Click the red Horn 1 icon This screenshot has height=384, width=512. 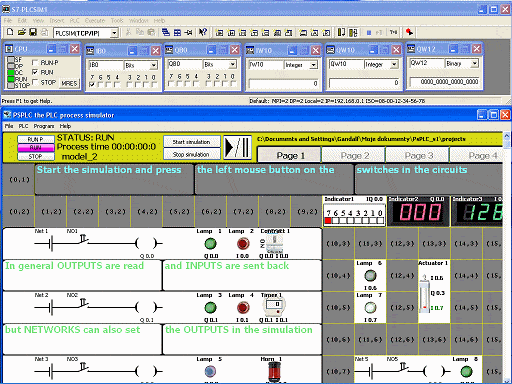[275, 371]
